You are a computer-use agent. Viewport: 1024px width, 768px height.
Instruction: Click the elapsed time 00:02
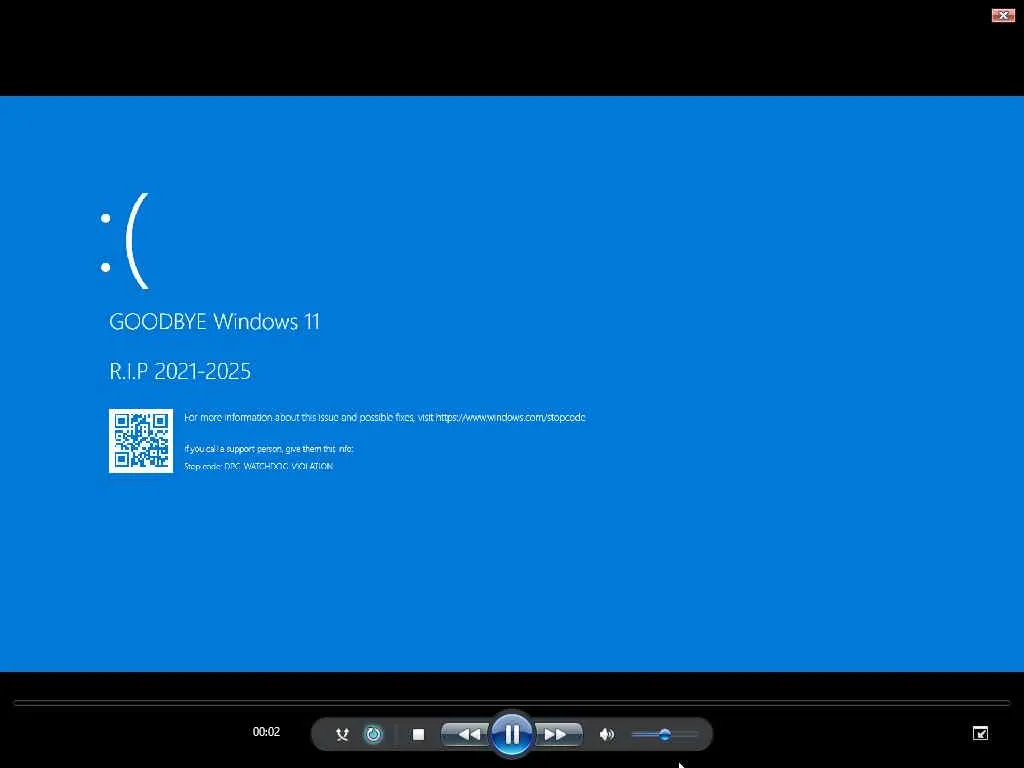266,731
